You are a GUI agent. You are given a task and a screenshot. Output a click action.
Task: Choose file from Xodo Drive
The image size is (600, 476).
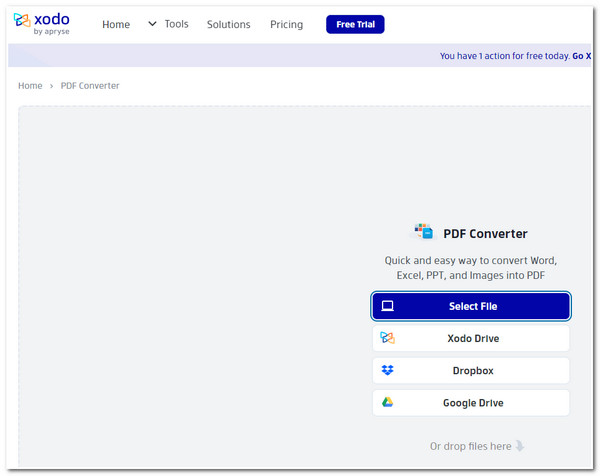471,338
